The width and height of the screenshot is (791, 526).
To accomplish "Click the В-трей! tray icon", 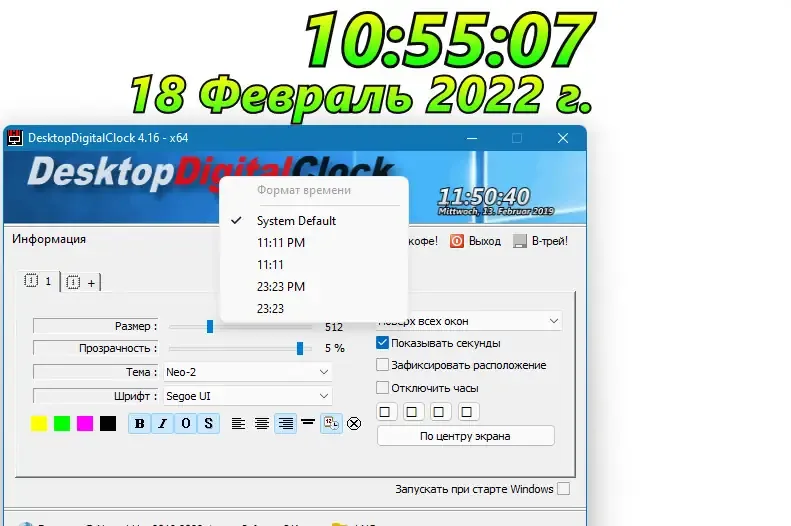I will point(520,241).
